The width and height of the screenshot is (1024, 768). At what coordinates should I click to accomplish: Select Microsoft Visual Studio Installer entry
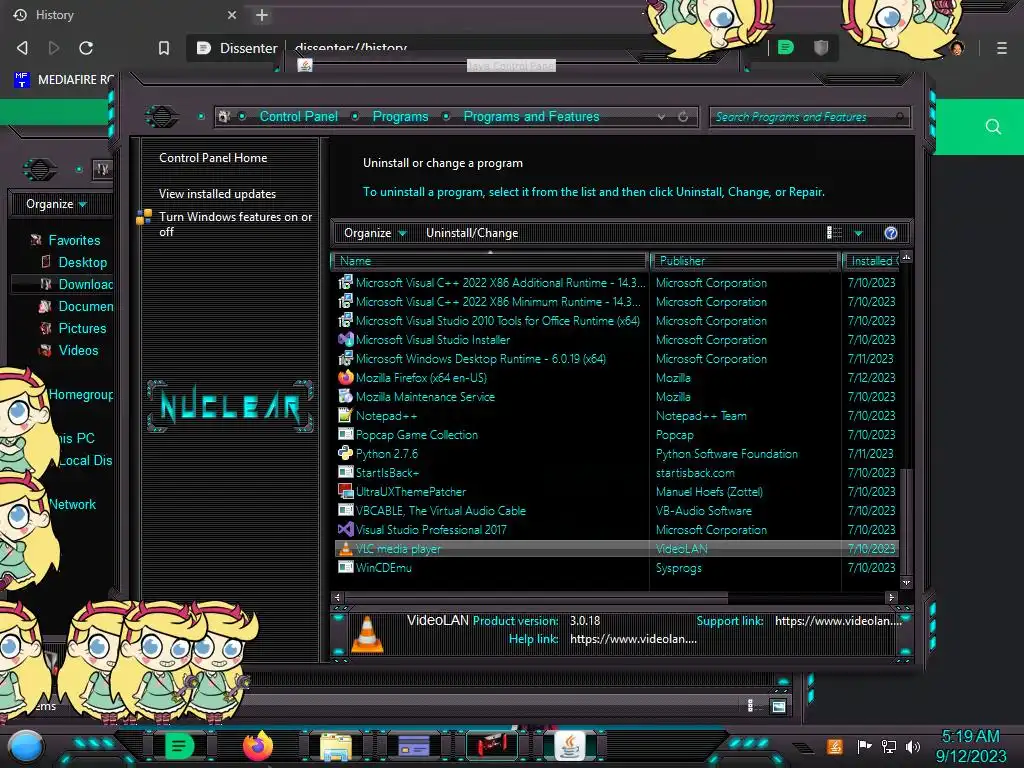click(x=423, y=340)
